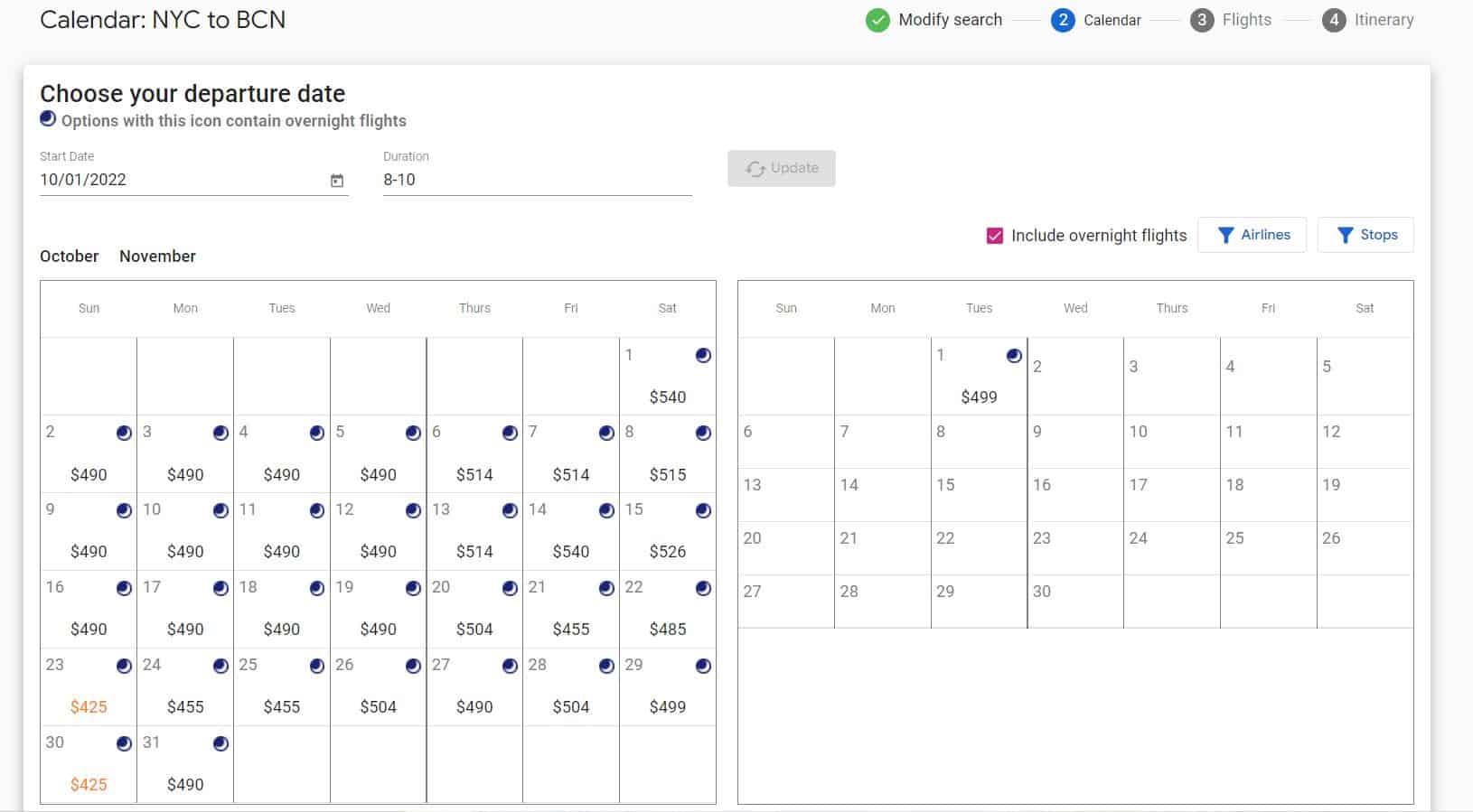Click the step 2 Calendar circle icon

point(1063,20)
